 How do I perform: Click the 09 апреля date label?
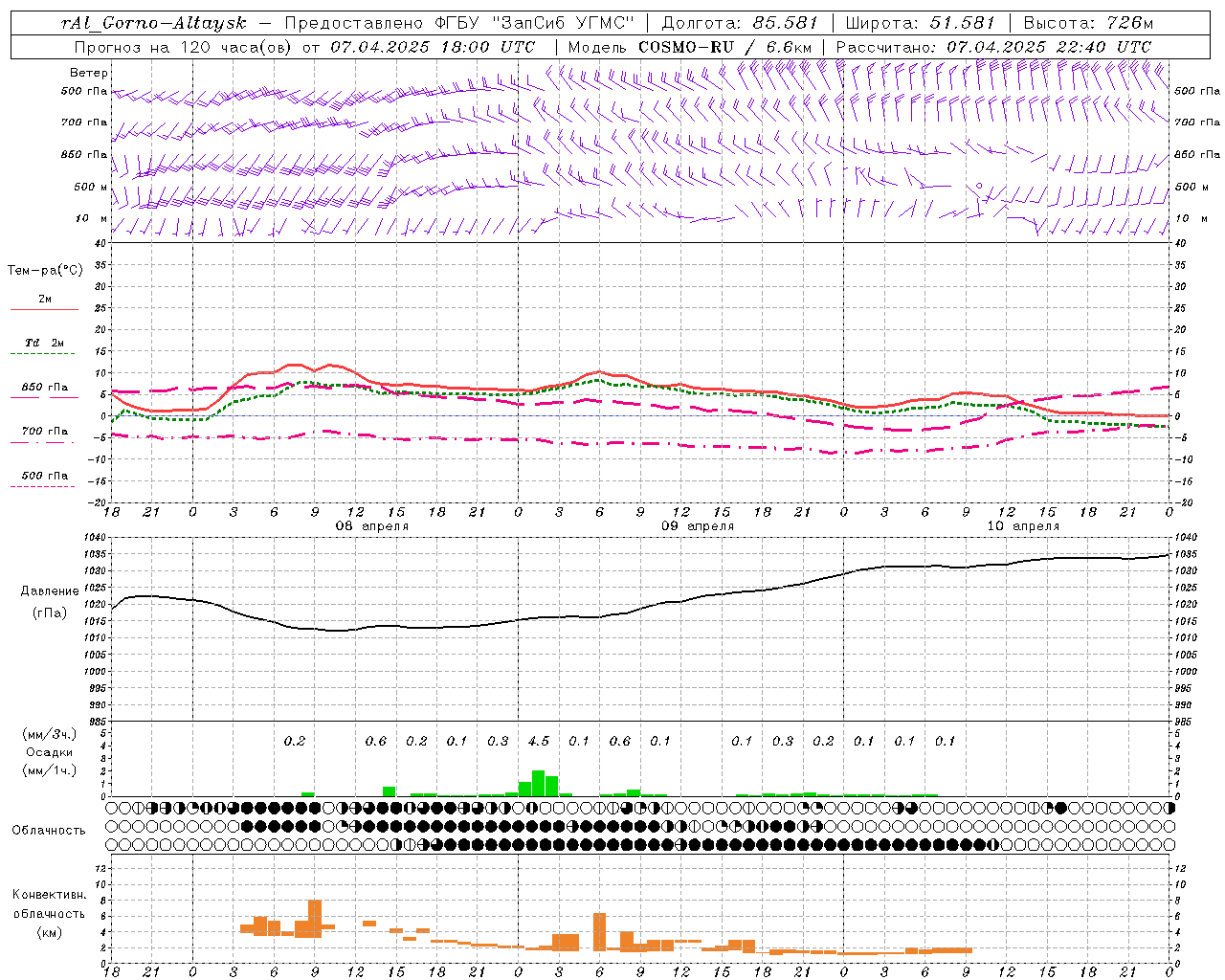click(x=698, y=526)
